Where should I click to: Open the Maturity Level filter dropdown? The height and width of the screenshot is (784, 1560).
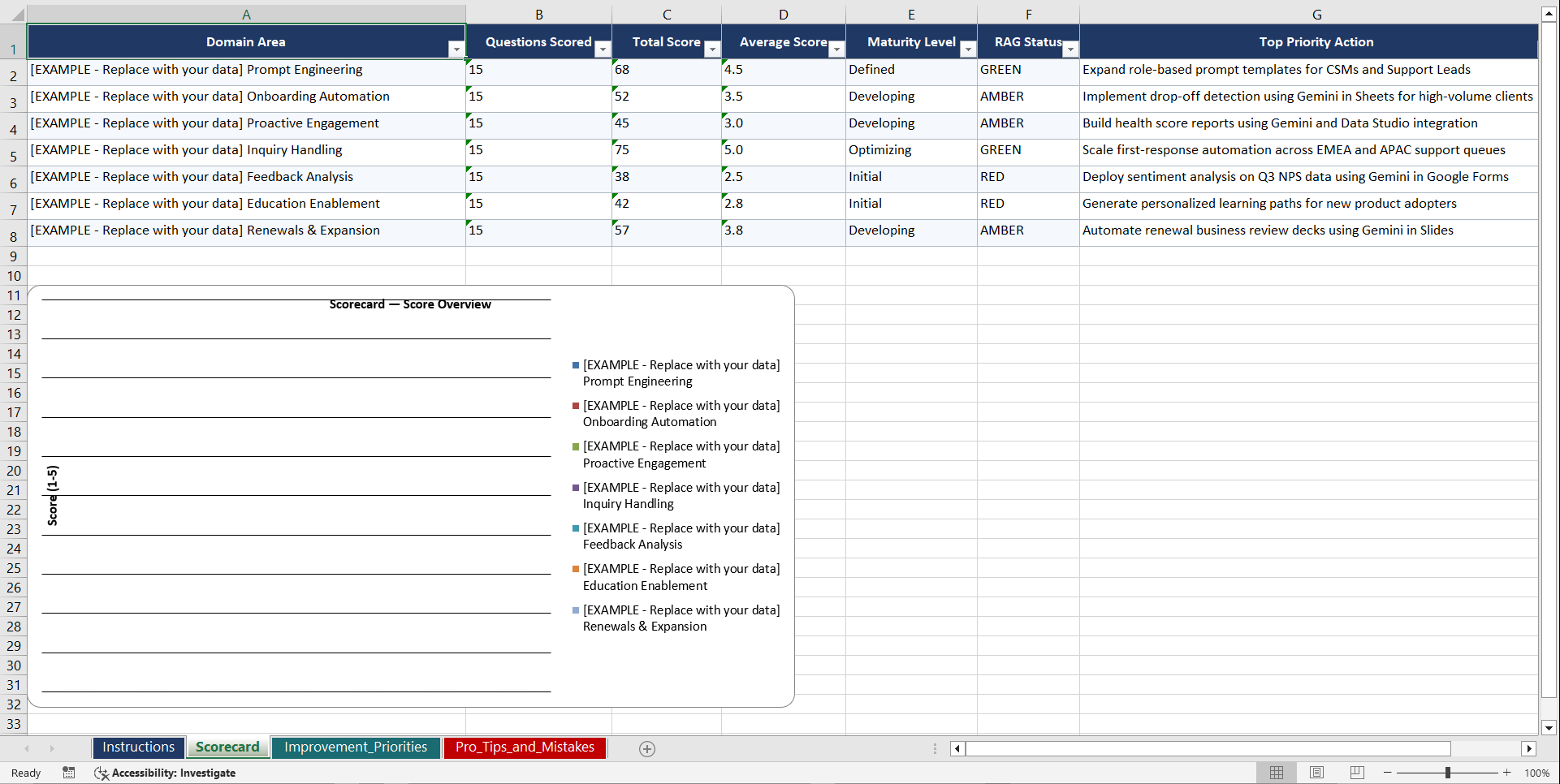[967, 49]
